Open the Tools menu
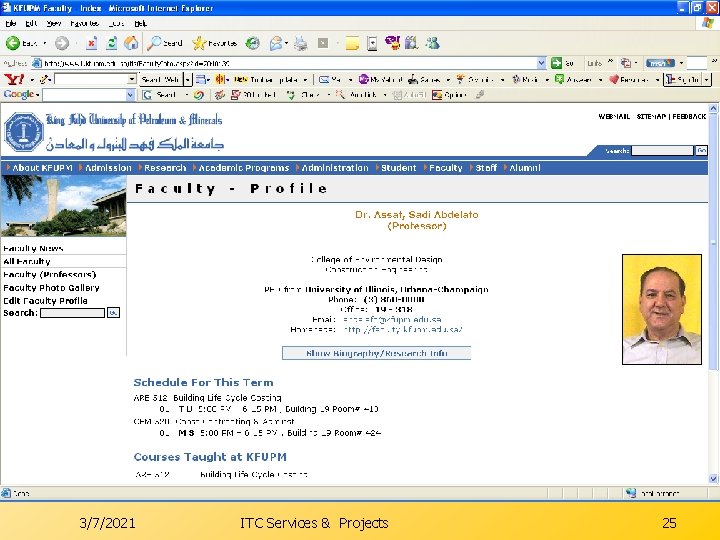This screenshot has width=720, height=540. (x=116, y=23)
